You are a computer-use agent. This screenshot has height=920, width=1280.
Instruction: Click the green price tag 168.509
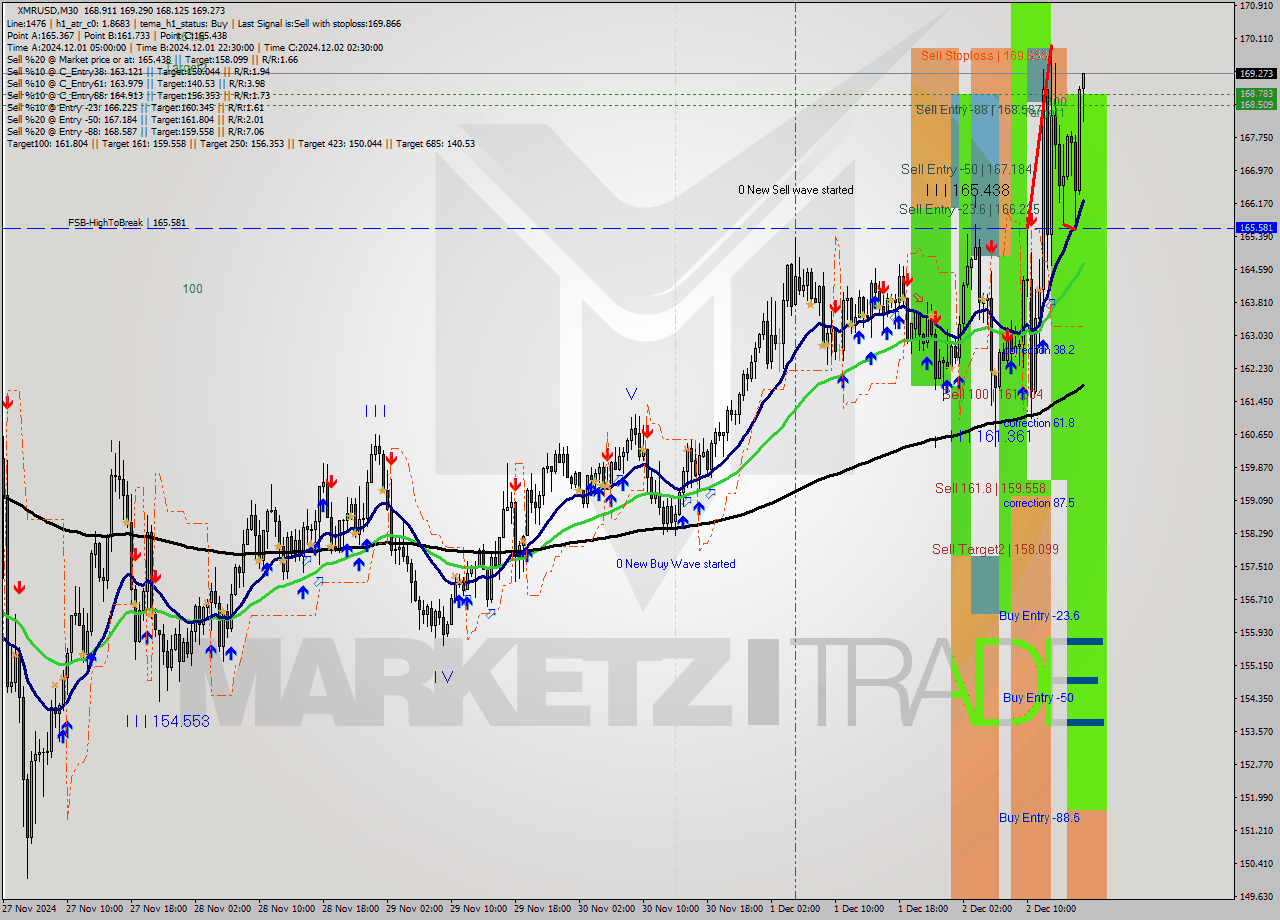click(x=1256, y=104)
